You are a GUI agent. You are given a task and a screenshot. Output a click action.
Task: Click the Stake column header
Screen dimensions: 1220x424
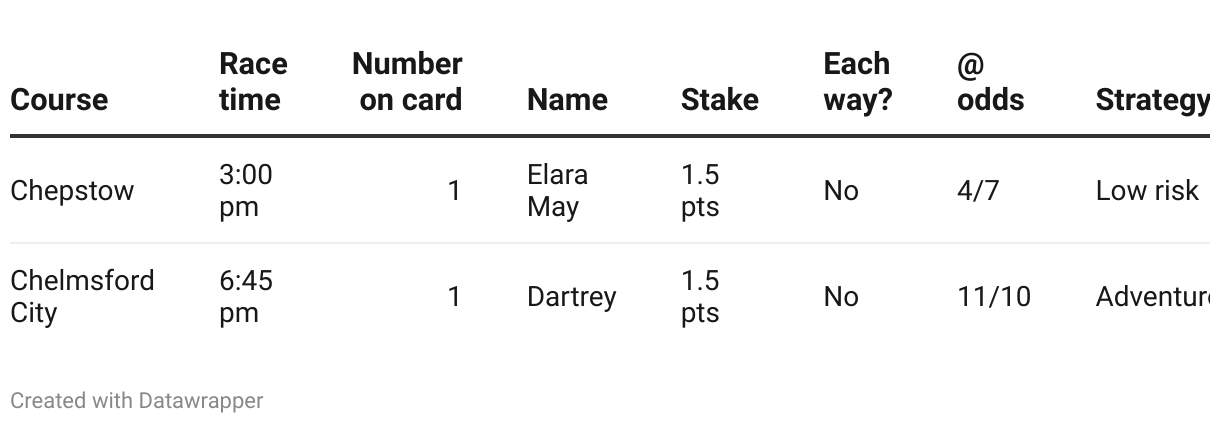pyautogui.click(x=719, y=100)
